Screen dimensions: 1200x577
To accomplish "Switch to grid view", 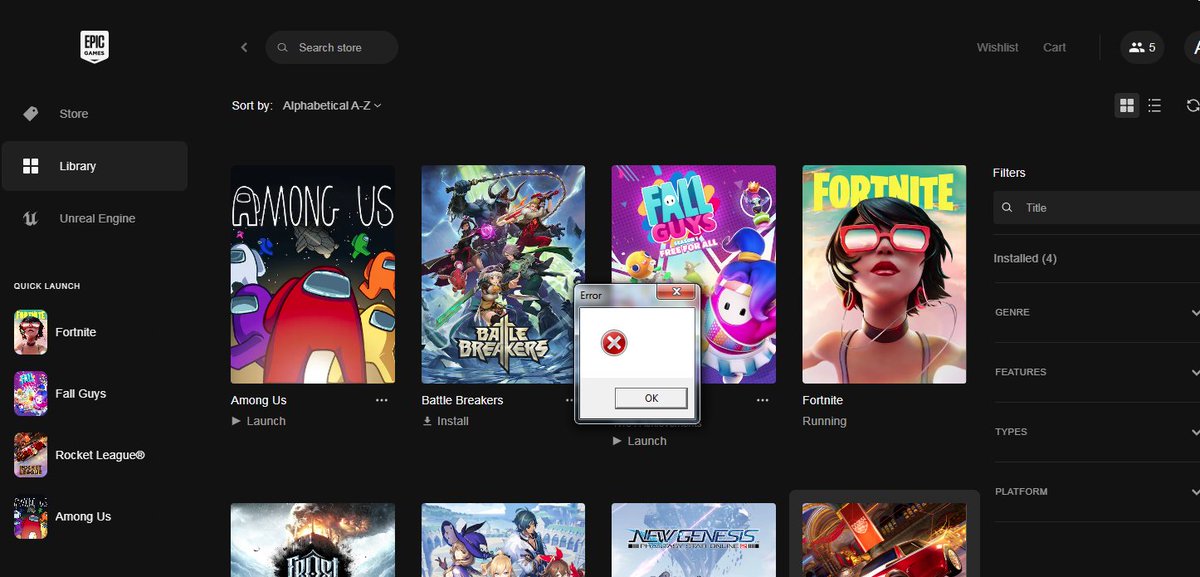I will point(1127,105).
